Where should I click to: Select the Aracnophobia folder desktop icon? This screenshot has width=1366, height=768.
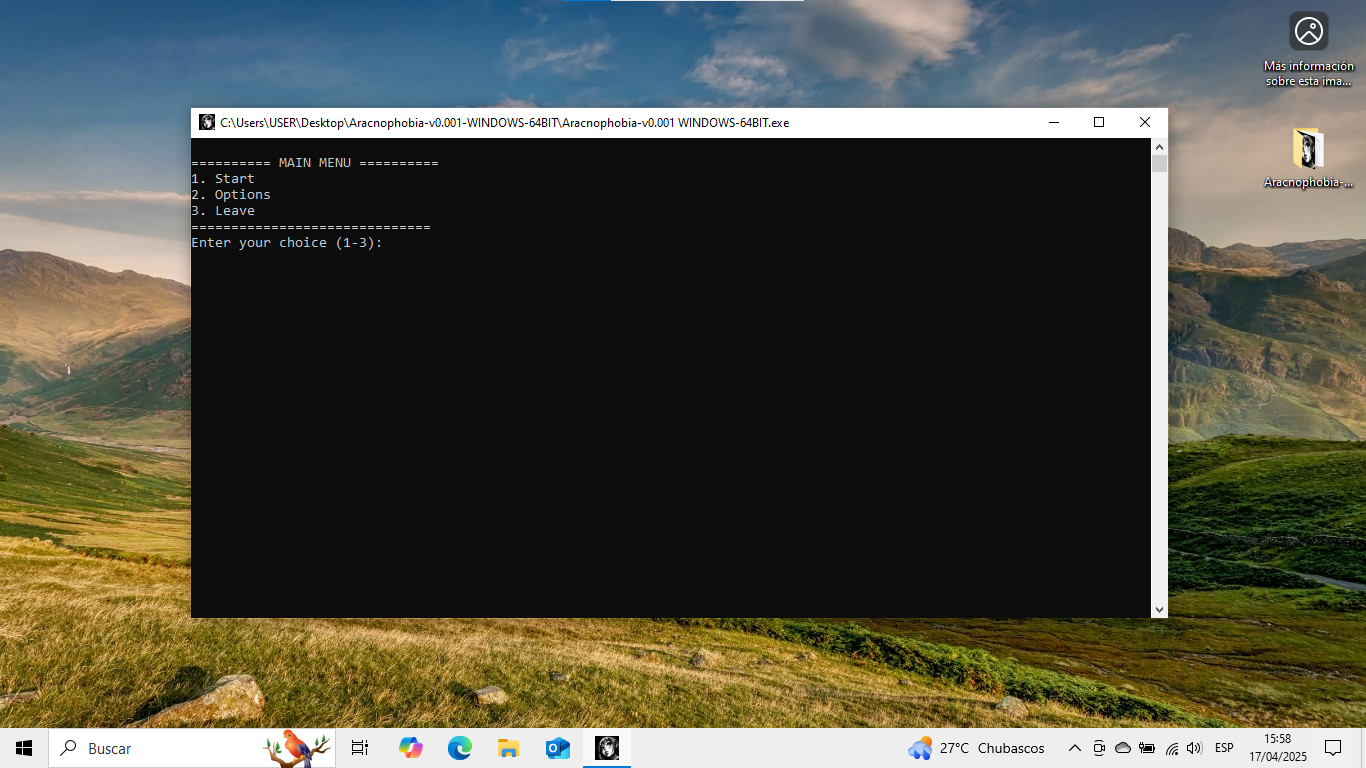coord(1308,159)
